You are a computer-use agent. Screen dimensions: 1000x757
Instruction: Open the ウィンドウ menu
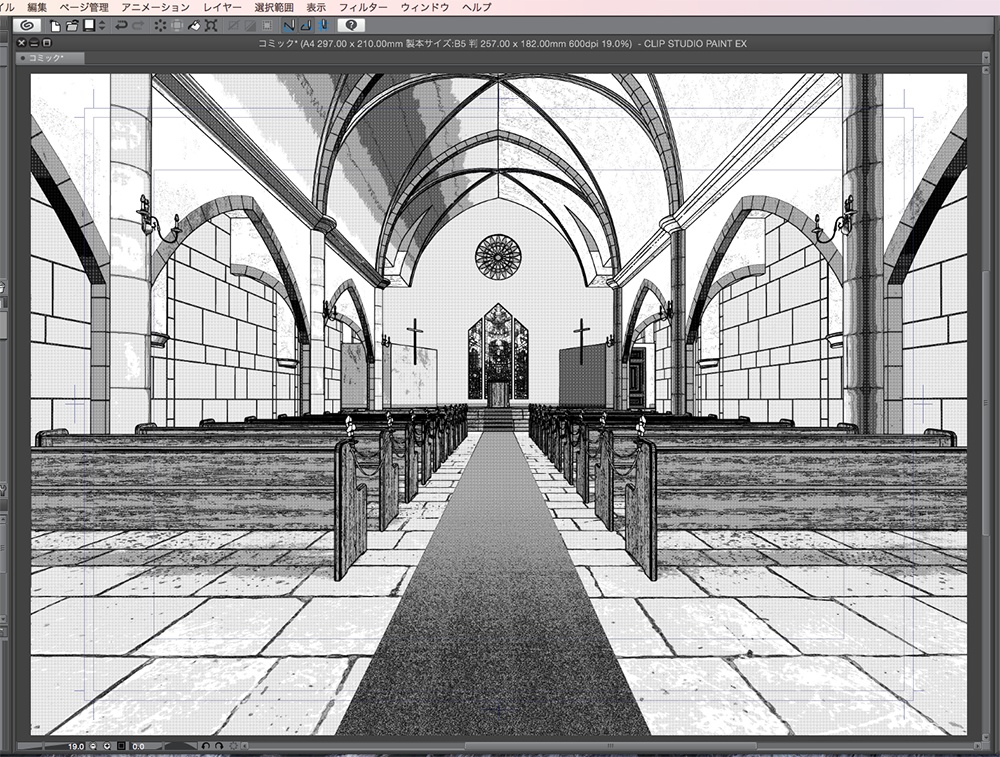[x=425, y=7]
